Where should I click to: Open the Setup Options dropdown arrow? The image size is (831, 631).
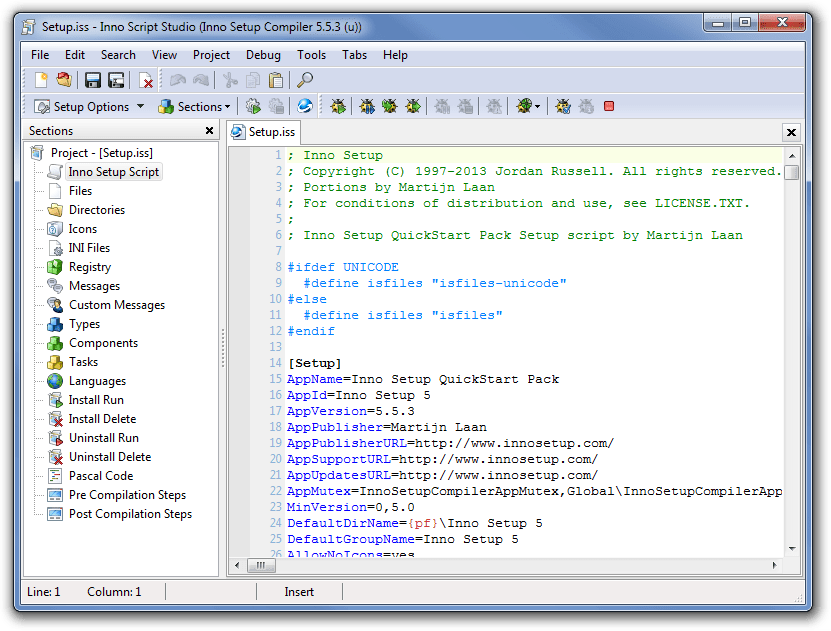point(140,106)
